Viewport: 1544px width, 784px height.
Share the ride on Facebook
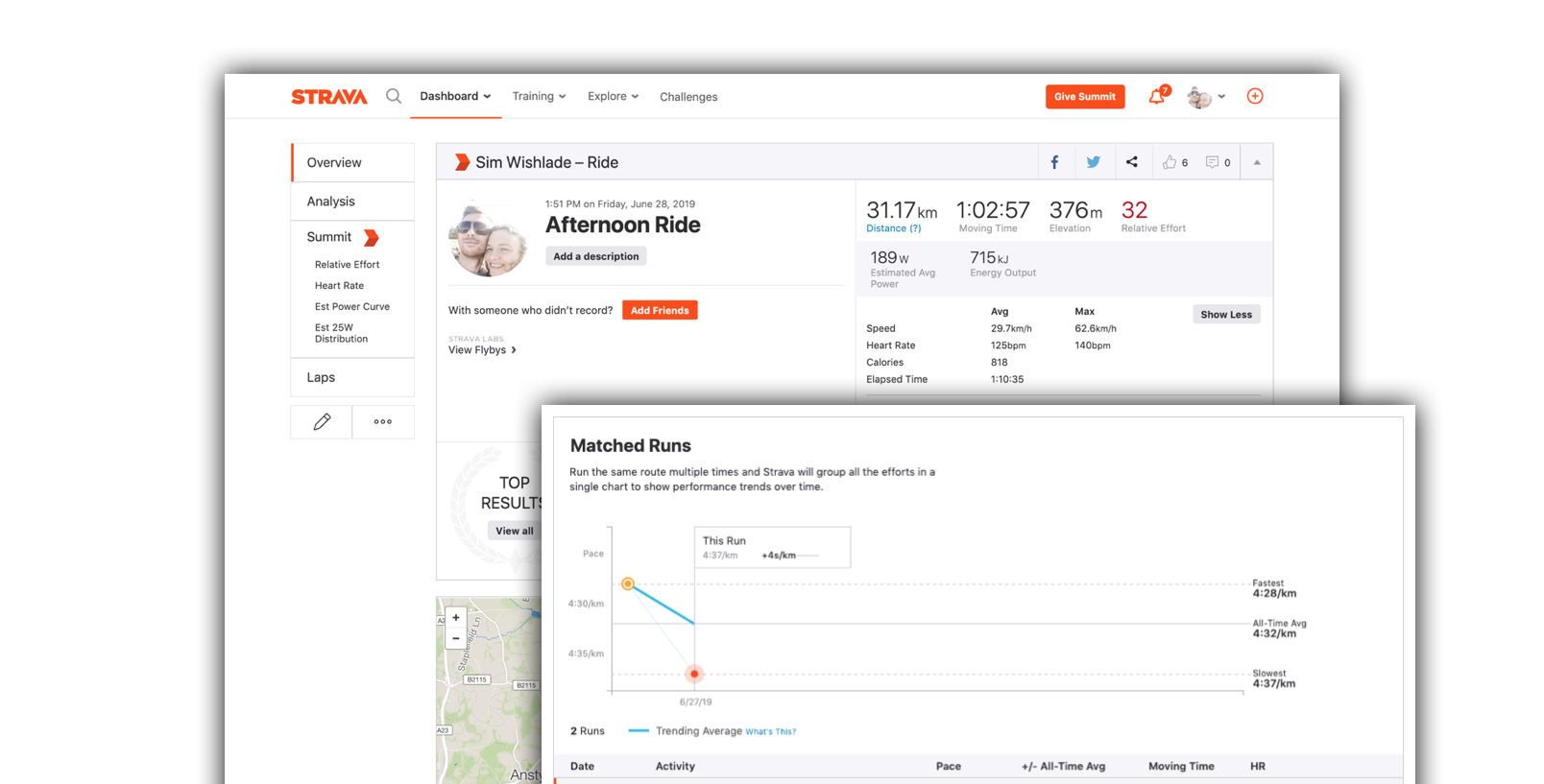pyautogui.click(x=1054, y=162)
